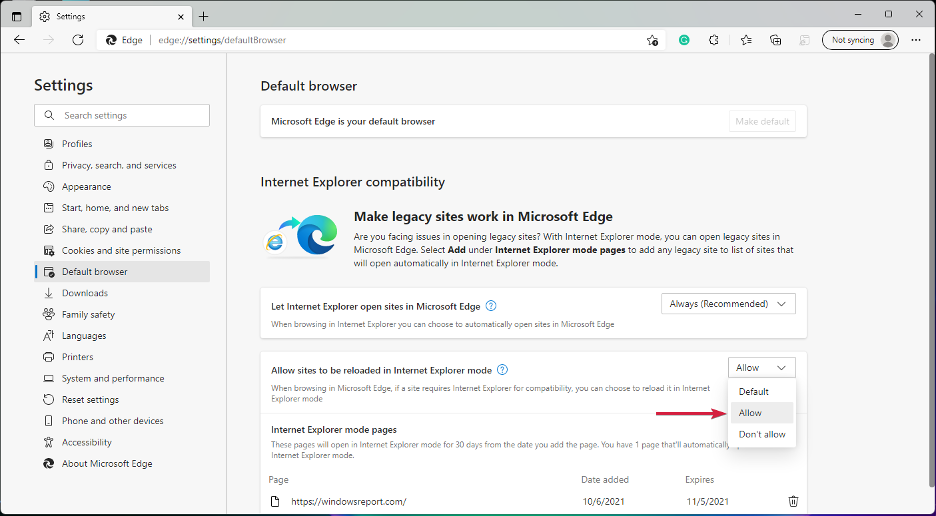Click the Not syncing profile button
Screen dimensions: 936x516
tap(860, 40)
